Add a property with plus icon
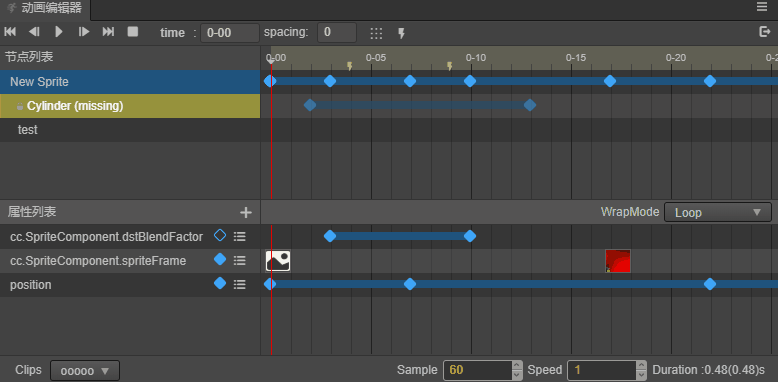The image size is (778, 382). [246, 213]
